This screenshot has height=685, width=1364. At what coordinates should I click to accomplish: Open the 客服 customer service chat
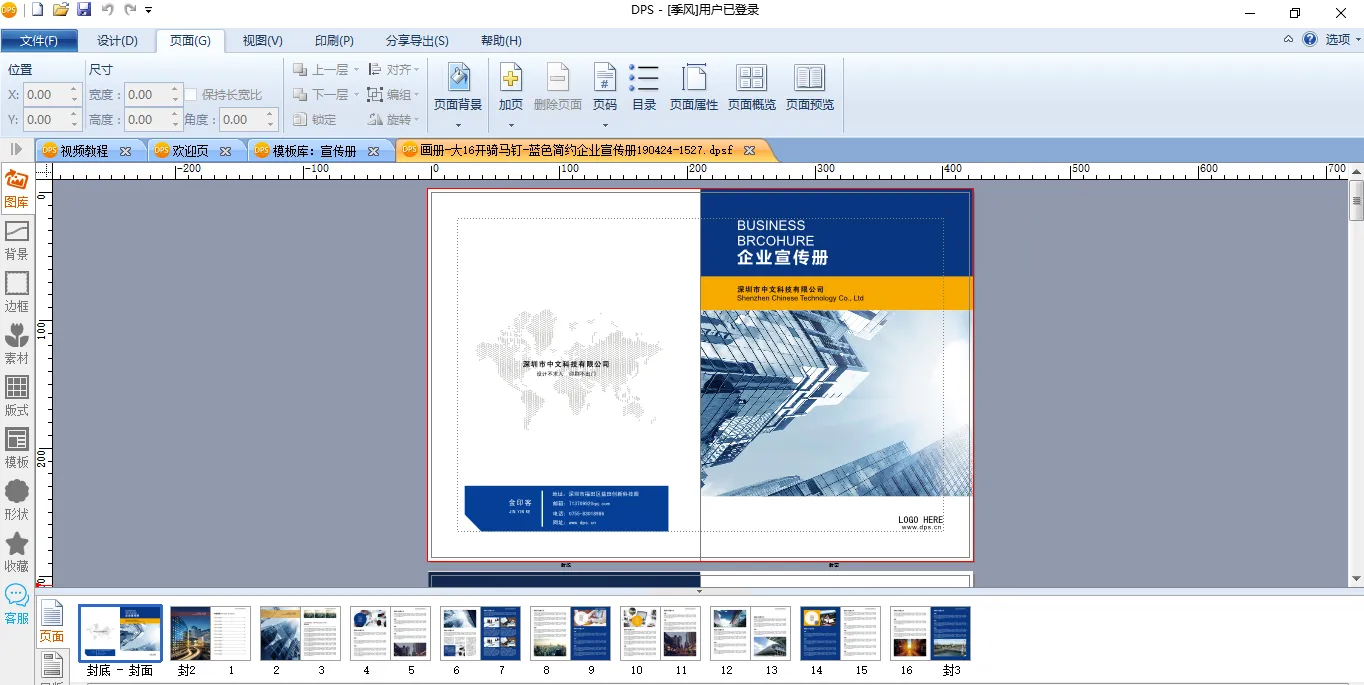tap(17, 603)
